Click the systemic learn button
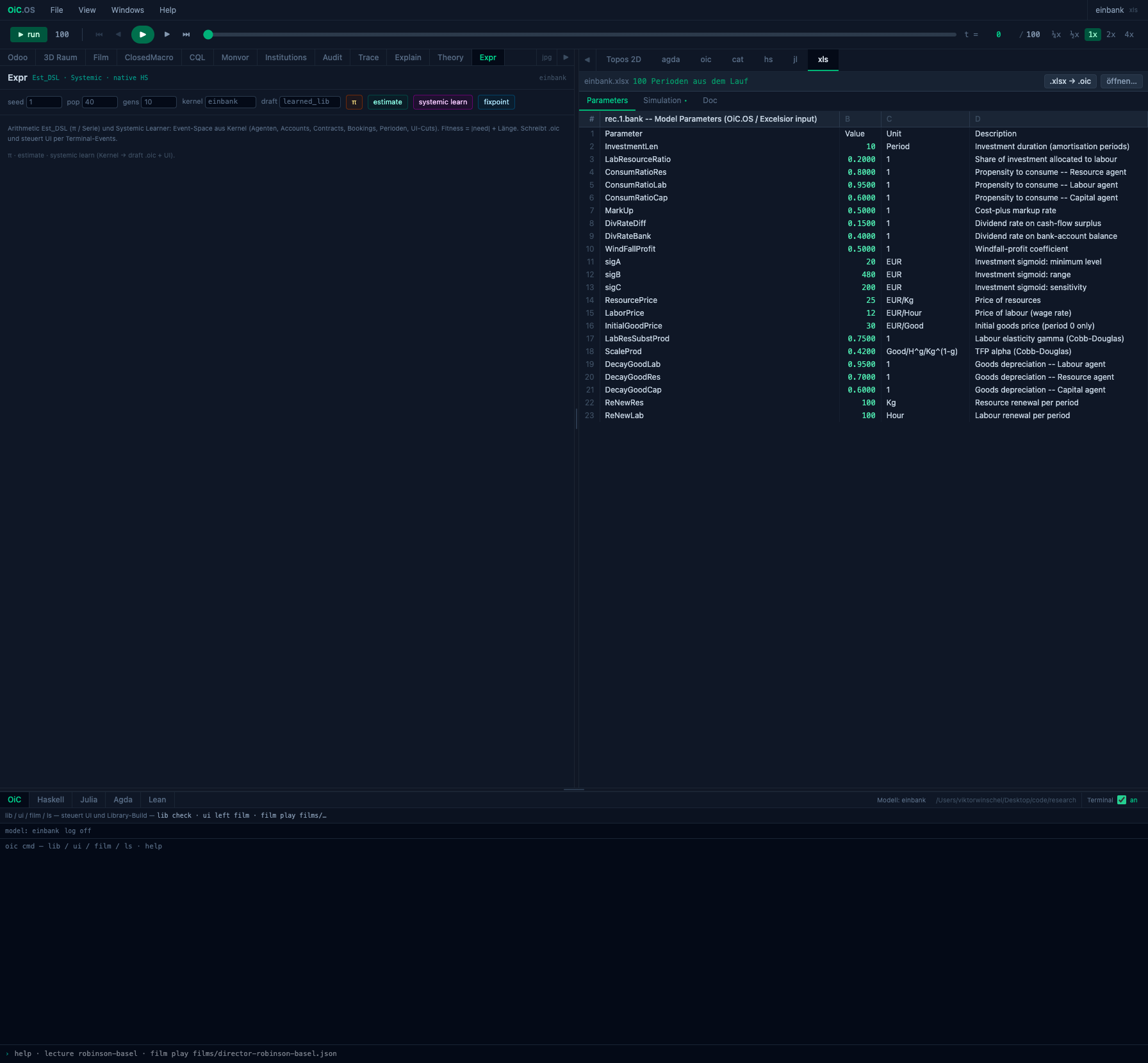 tap(443, 102)
